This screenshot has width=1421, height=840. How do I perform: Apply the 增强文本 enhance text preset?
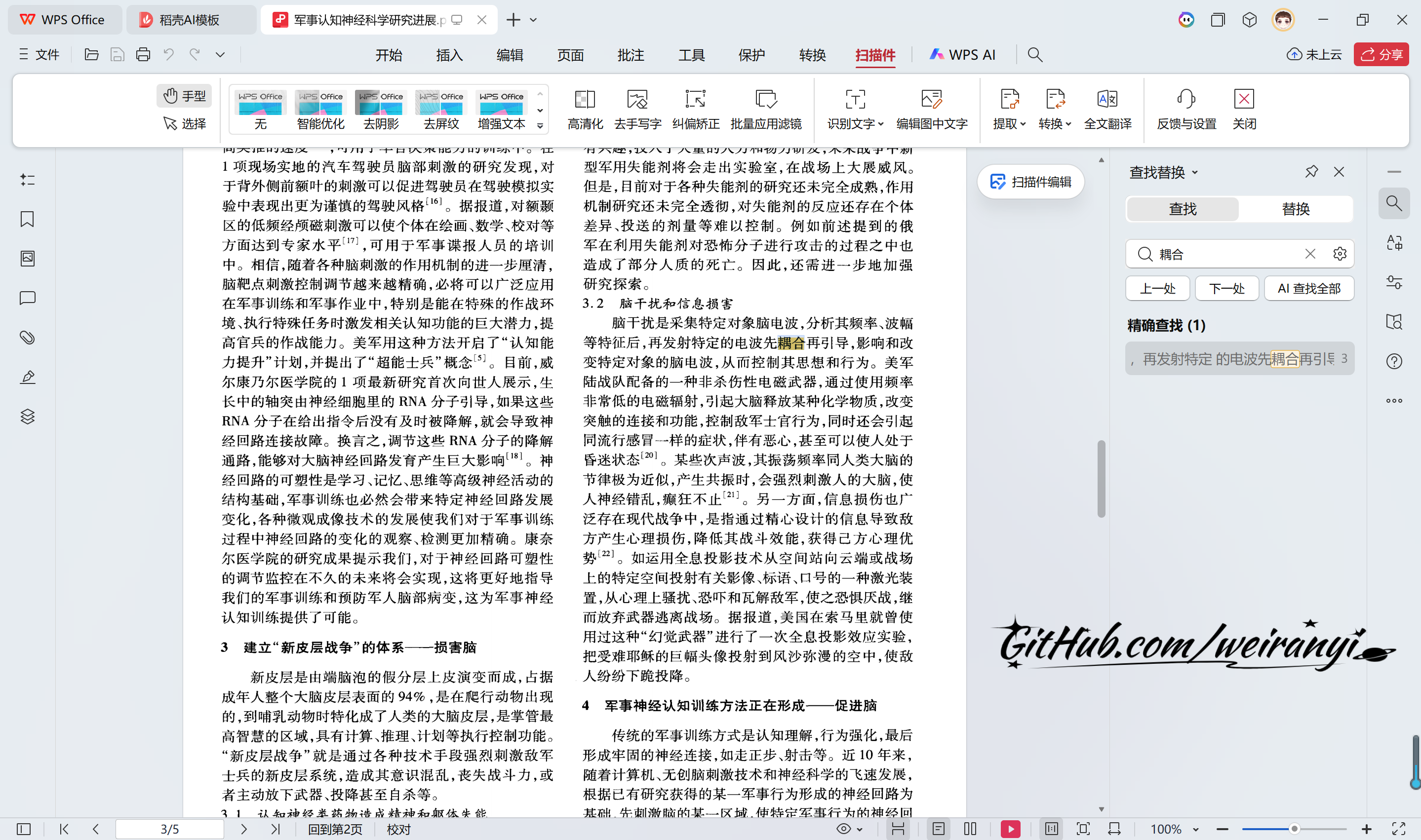click(x=502, y=109)
